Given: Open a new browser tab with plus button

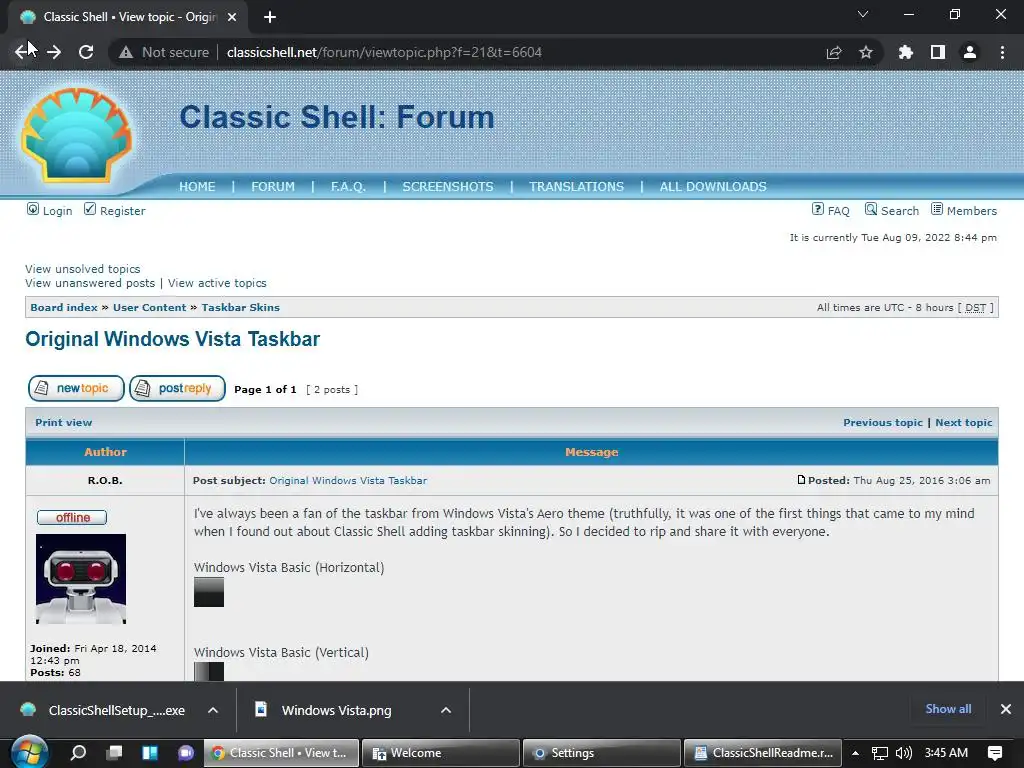Looking at the screenshot, I should pyautogui.click(x=270, y=17).
